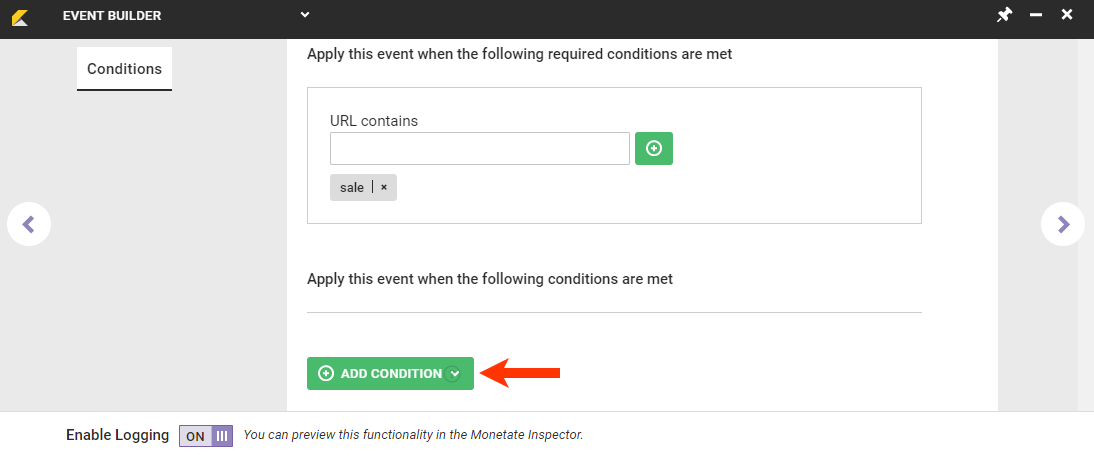Pin the Event Builder panel
This screenshot has height=456, width=1094.
tap(1004, 15)
